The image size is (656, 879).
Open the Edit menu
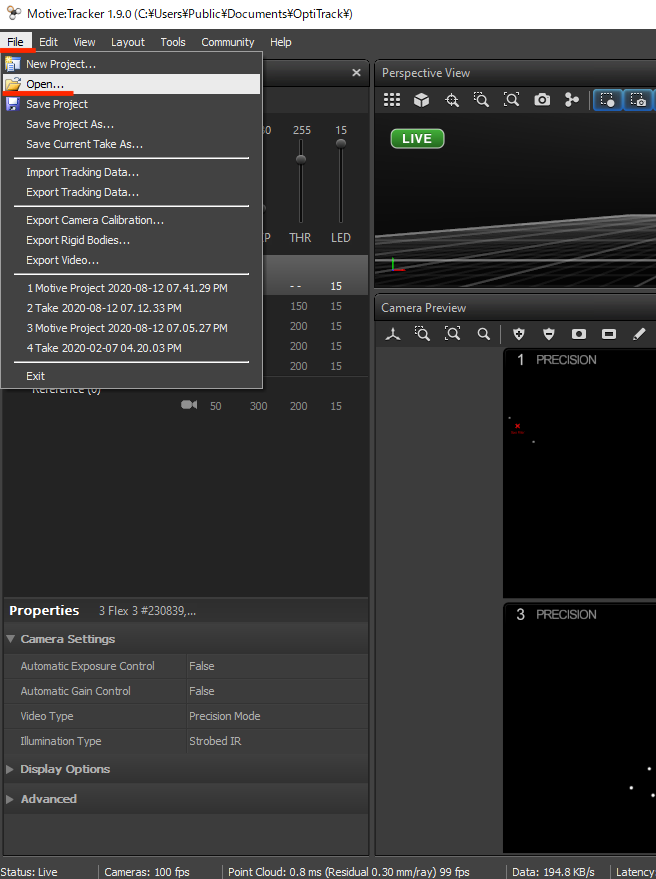(48, 42)
